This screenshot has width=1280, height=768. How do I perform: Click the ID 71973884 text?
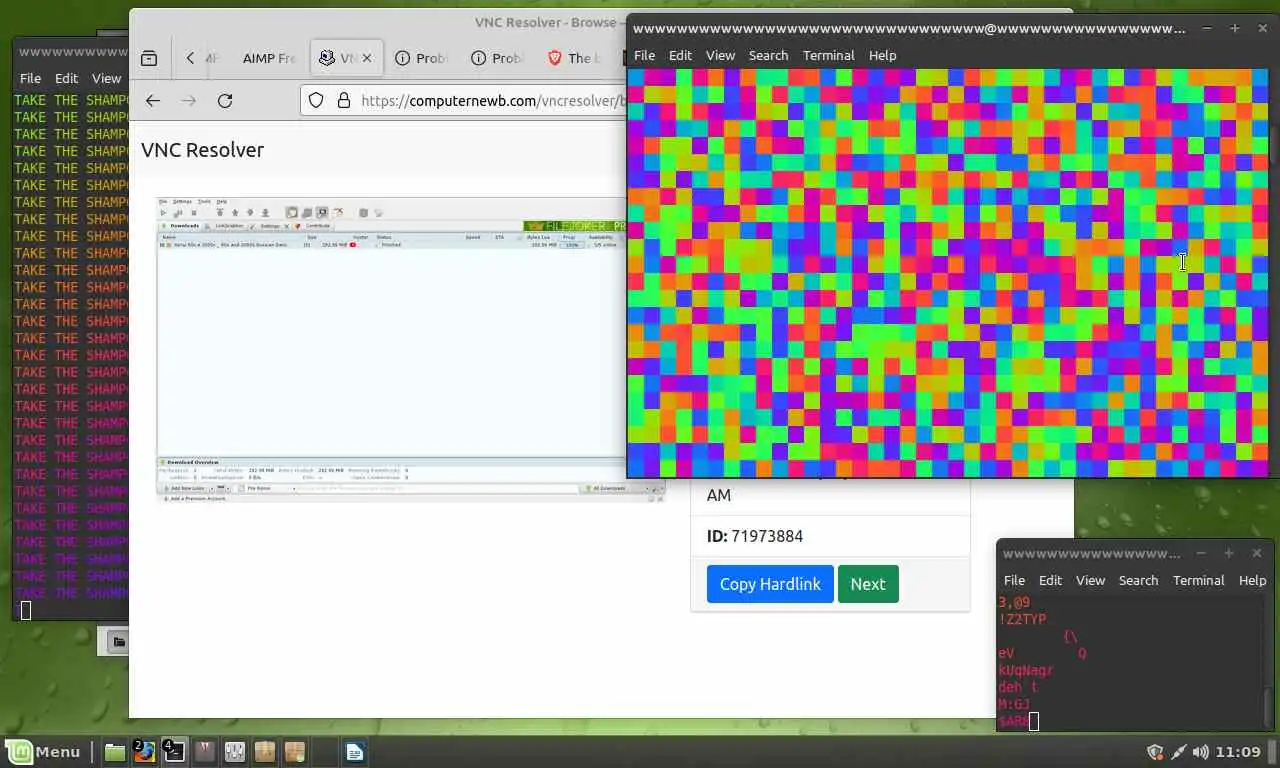(755, 536)
